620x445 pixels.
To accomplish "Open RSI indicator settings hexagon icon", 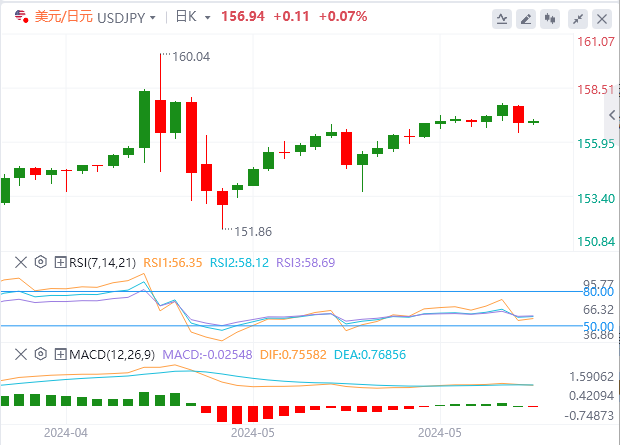I will tap(41, 262).
